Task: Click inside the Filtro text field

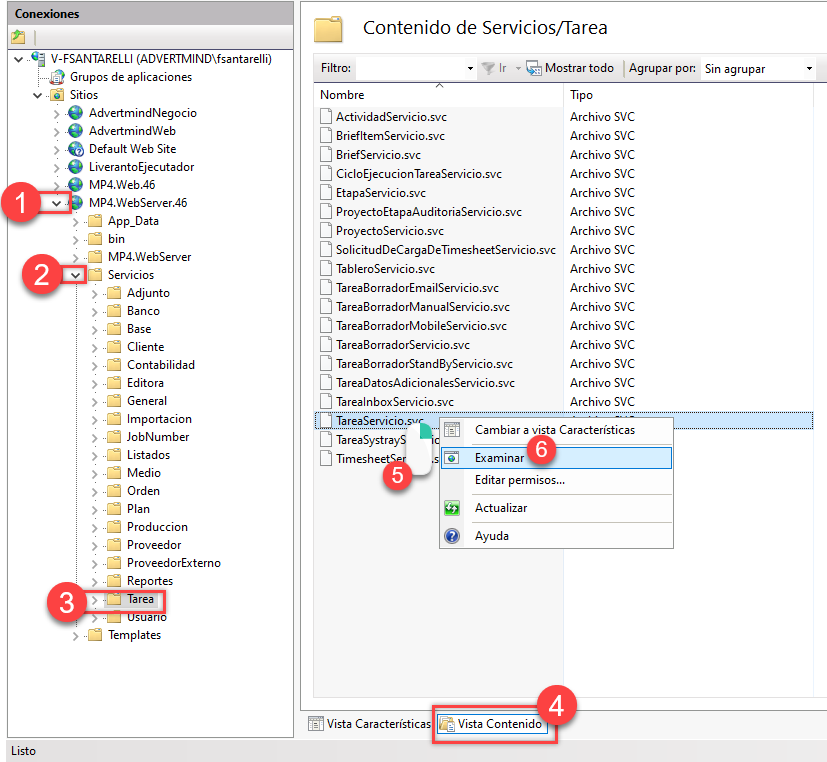Action: [410, 69]
